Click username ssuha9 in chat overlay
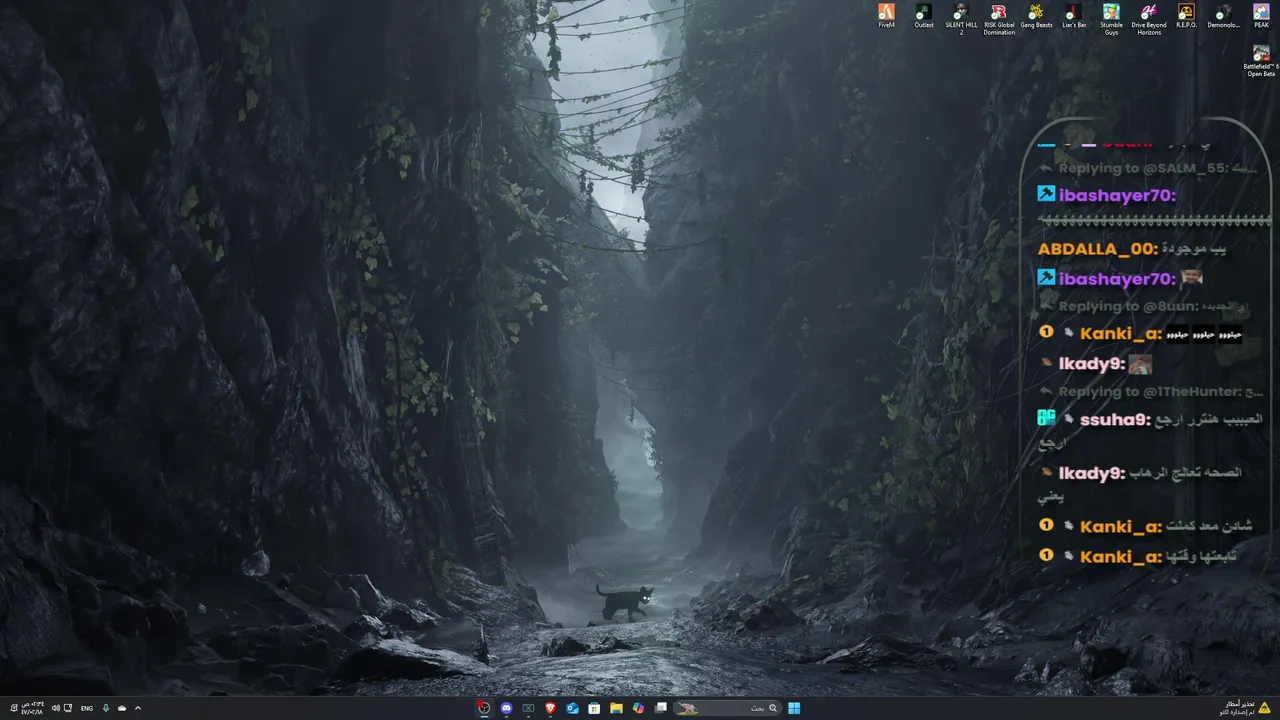The height and width of the screenshot is (720, 1280). (1115, 419)
